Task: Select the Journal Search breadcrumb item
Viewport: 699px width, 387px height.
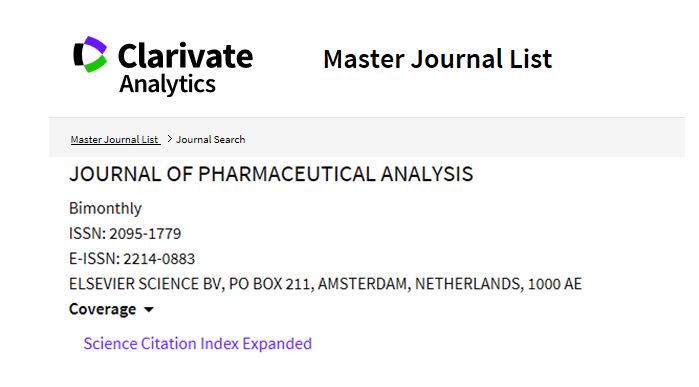Action: [210, 140]
